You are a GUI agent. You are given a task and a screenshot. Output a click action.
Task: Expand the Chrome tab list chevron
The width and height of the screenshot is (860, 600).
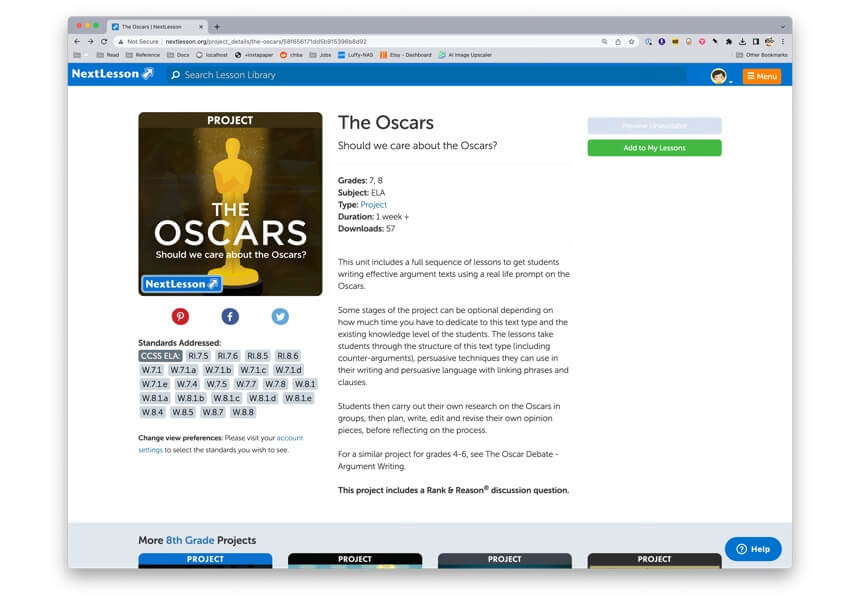[x=782, y=27]
